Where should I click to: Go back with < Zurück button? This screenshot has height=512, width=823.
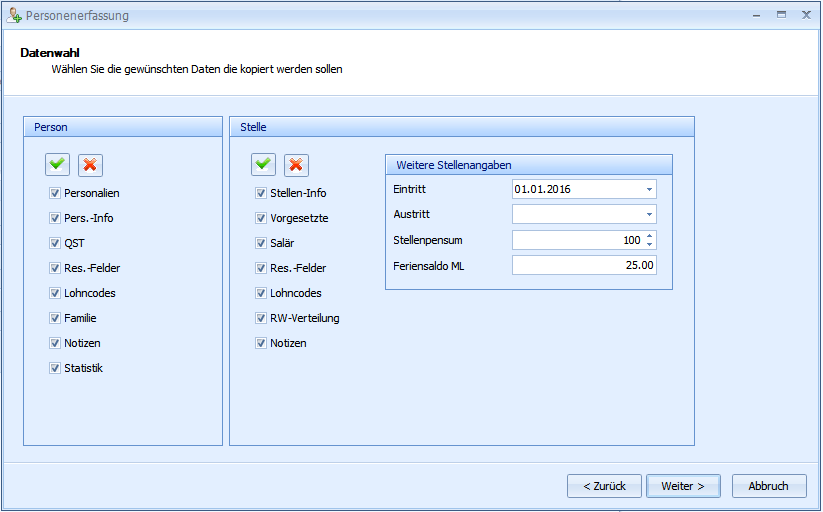[604, 486]
